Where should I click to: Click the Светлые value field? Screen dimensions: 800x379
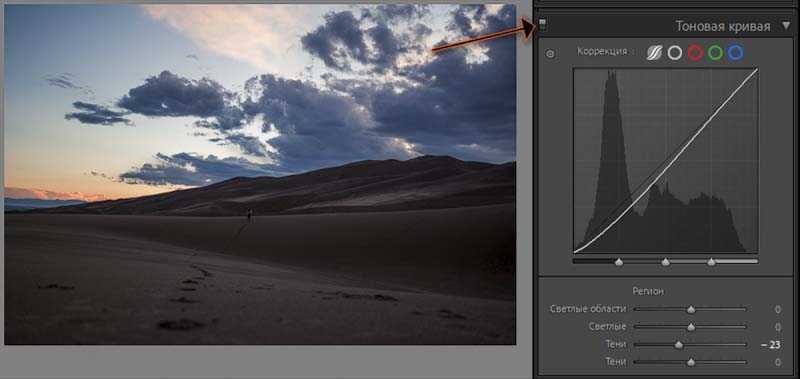pos(778,327)
